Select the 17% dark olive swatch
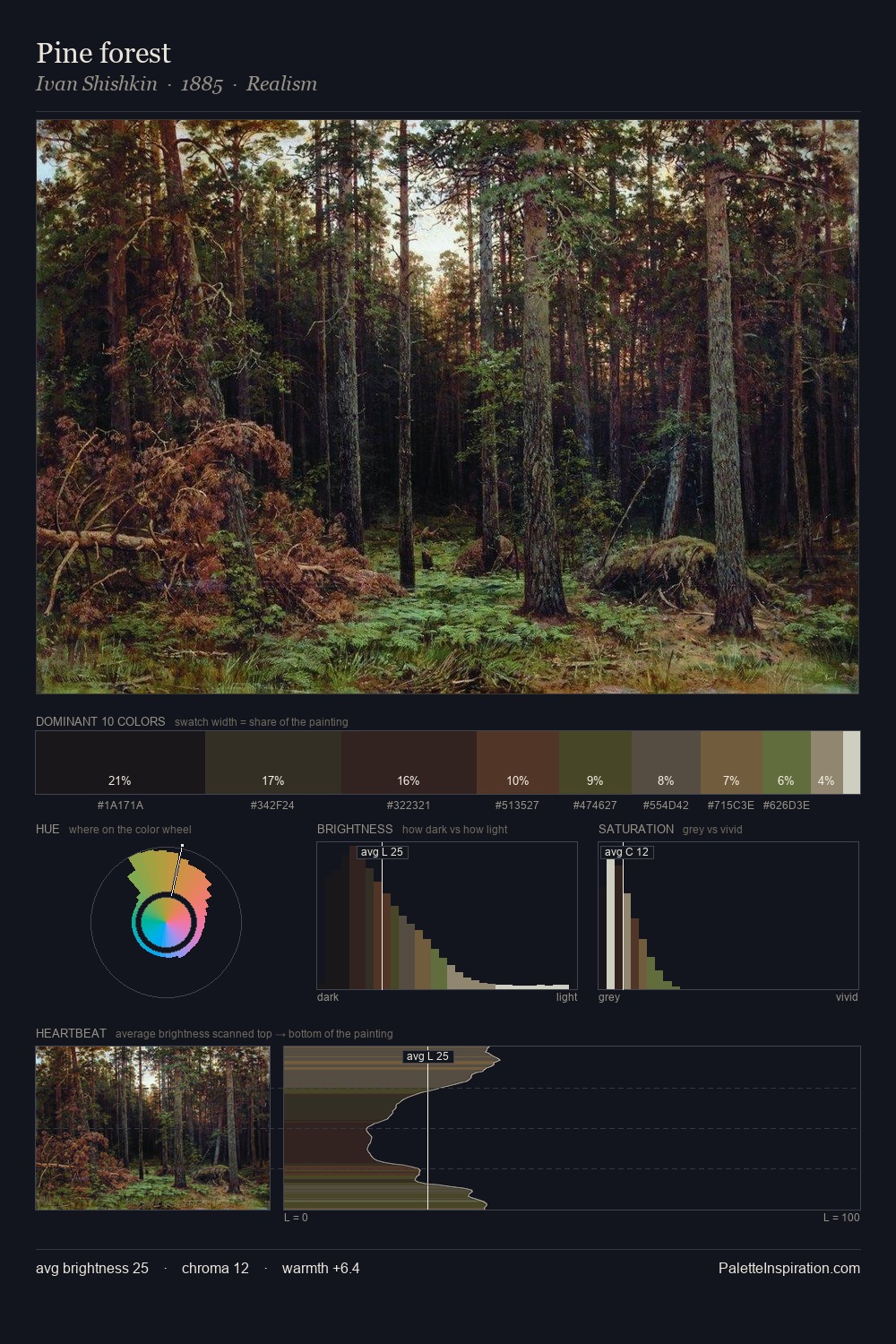The width and height of the screenshot is (896, 1344). point(273,762)
